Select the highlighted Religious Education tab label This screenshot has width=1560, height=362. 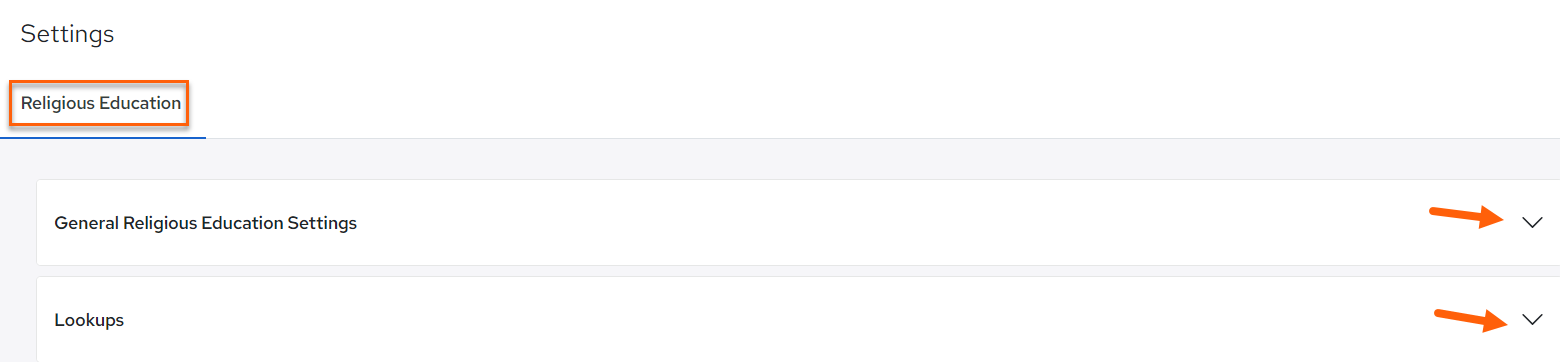tap(101, 103)
